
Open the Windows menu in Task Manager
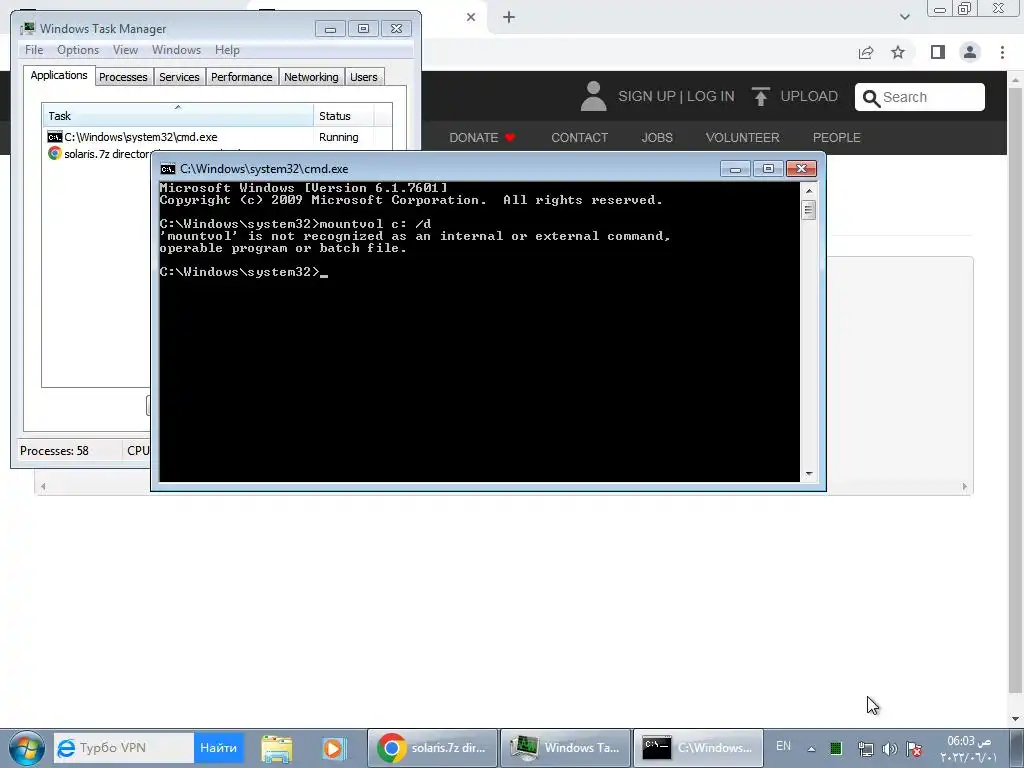[176, 50]
